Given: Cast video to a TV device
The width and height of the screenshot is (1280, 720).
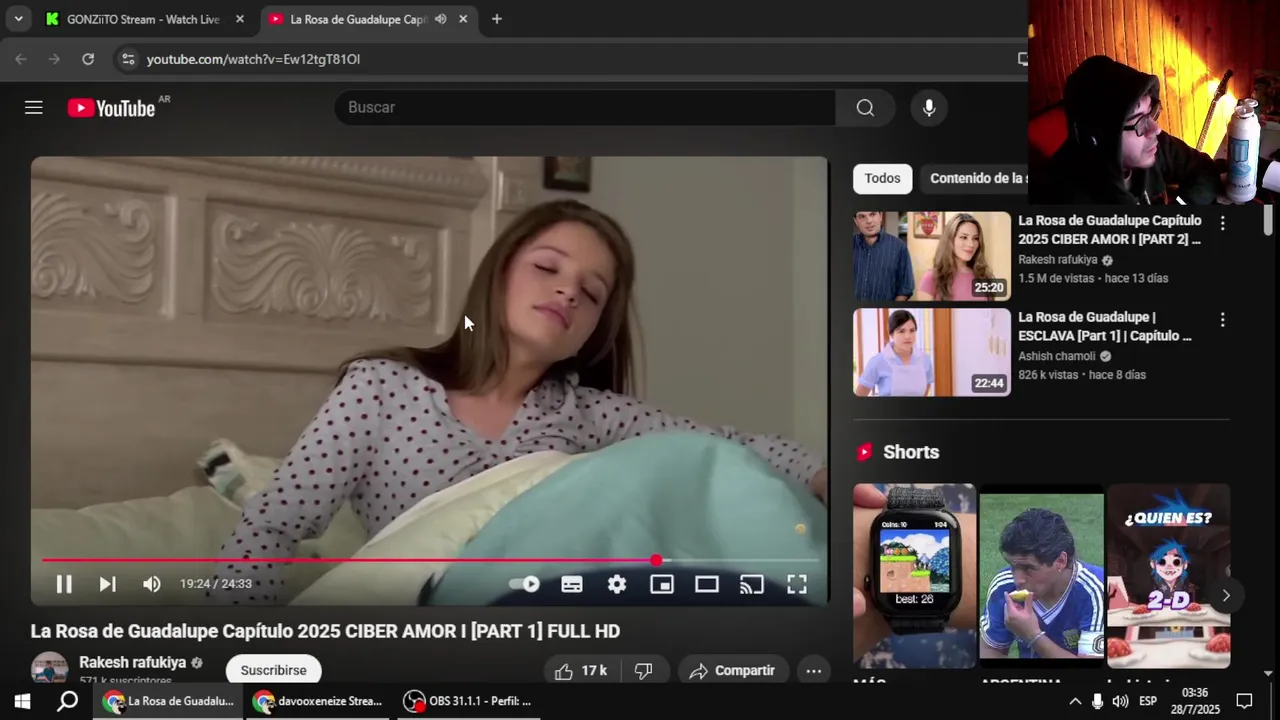Looking at the screenshot, I should pos(752,584).
